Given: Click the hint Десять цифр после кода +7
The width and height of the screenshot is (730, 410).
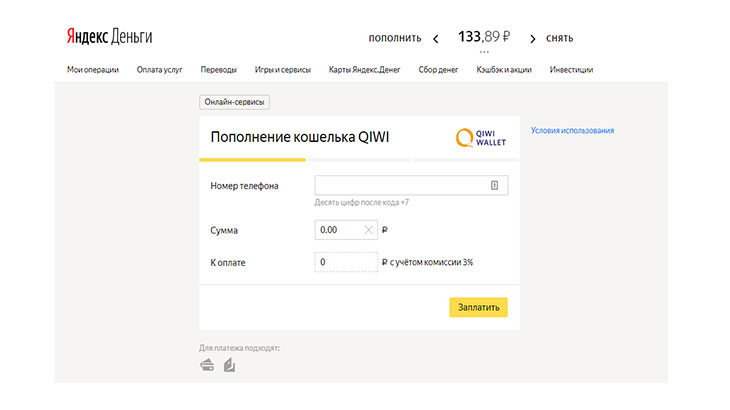Looking at the screenshot, I should [362, 202].
